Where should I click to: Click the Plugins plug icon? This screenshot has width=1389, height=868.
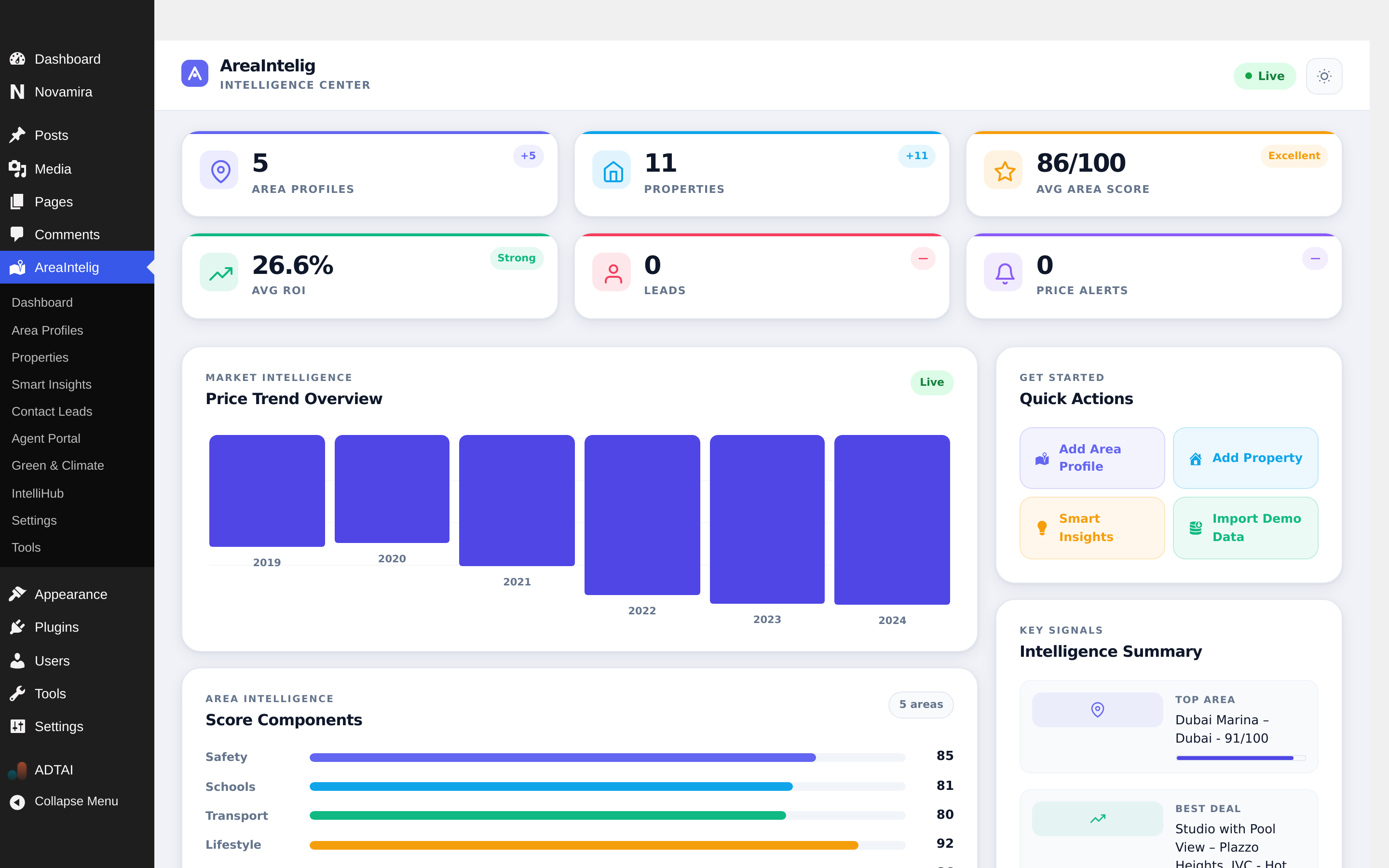(x=17, y=626)
